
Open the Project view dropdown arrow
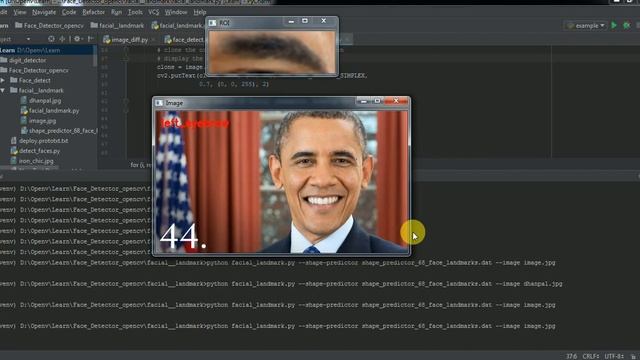(28, 39)
